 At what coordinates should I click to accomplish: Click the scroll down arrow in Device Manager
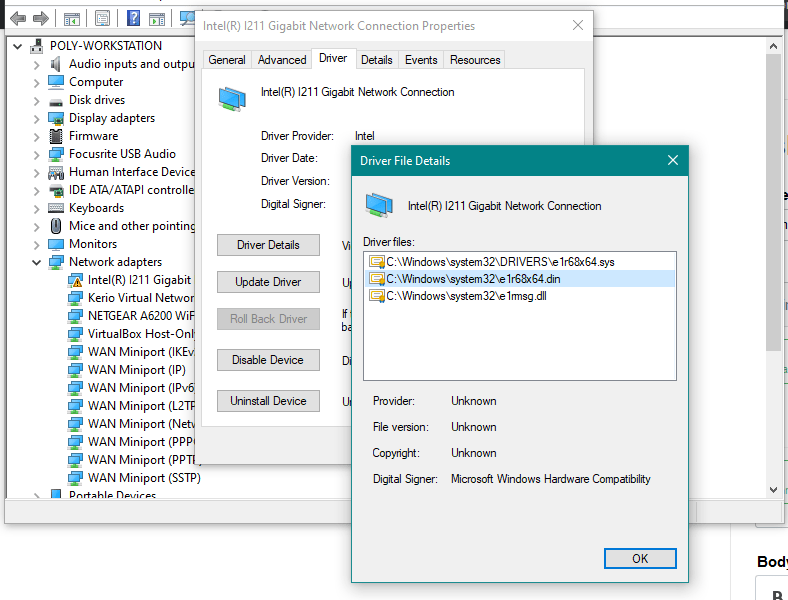tap(773, 489)
